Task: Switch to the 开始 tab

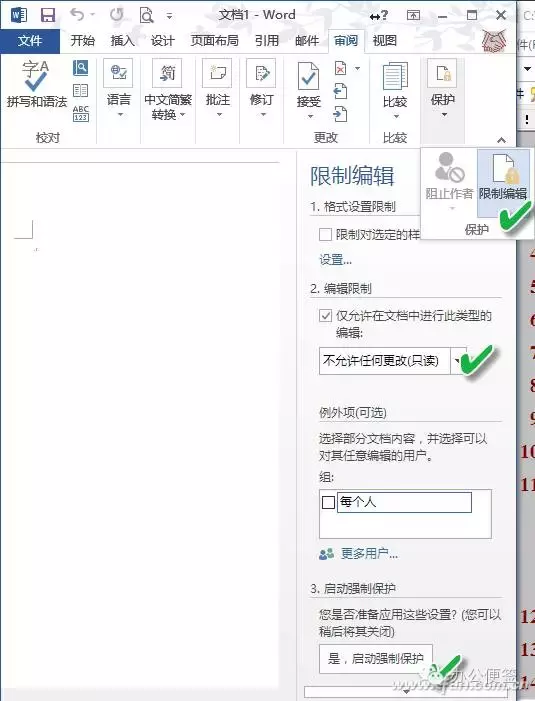Action: [x=83, y=41]
